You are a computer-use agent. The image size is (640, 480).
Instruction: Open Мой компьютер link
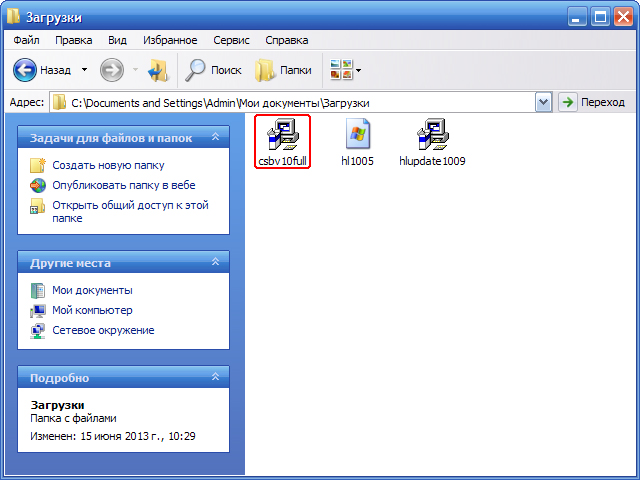pyautogui.click(x=92, y=310)
